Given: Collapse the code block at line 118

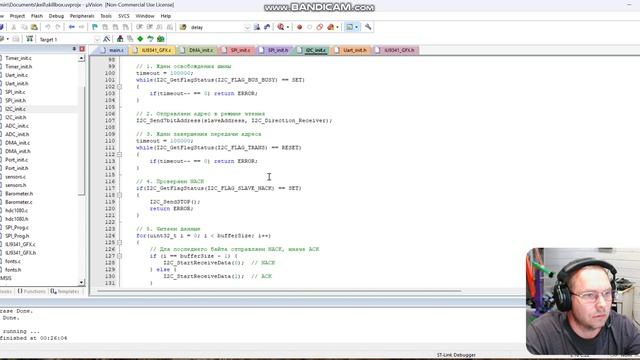Looking at the screenshot, I should pyautogui.click(x=119, y=195).
